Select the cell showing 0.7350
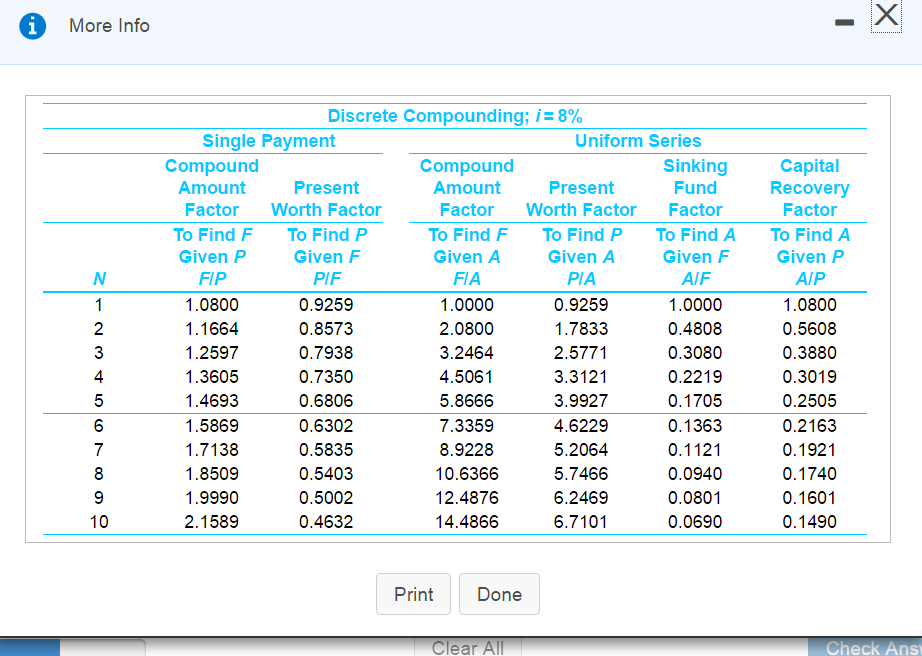922x656 pixels. tap(326, 377)
